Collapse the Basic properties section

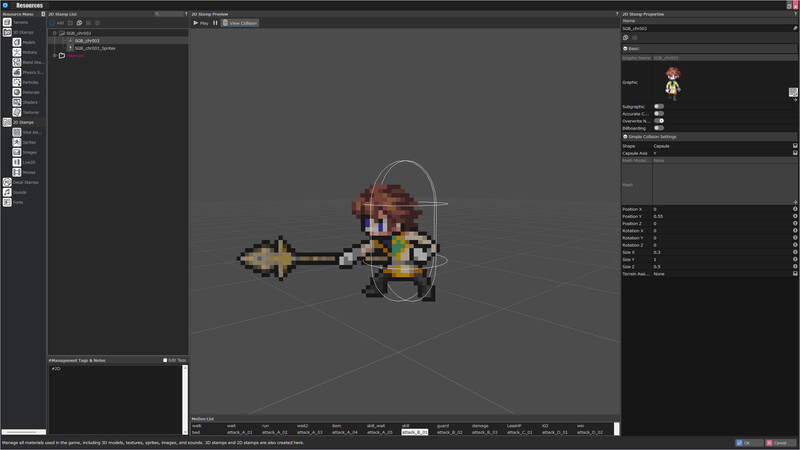click(x=626, y=48)
